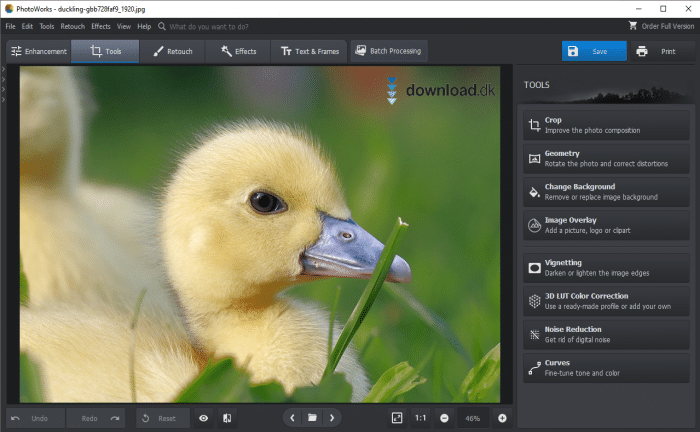Open the Vignetting tool

point(606,268)
